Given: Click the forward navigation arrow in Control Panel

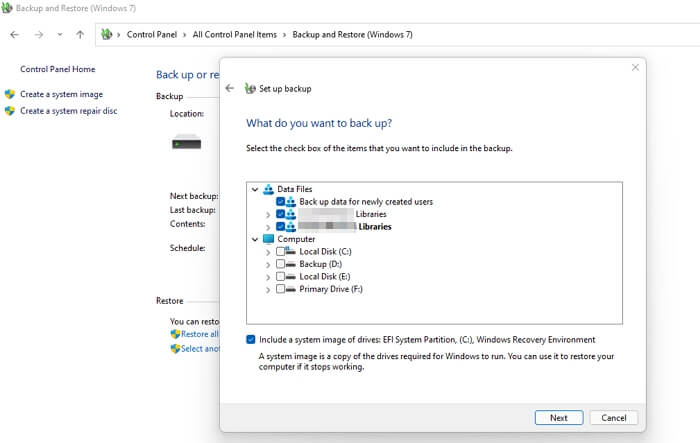Looking at the screenshot, I should 39,34.
